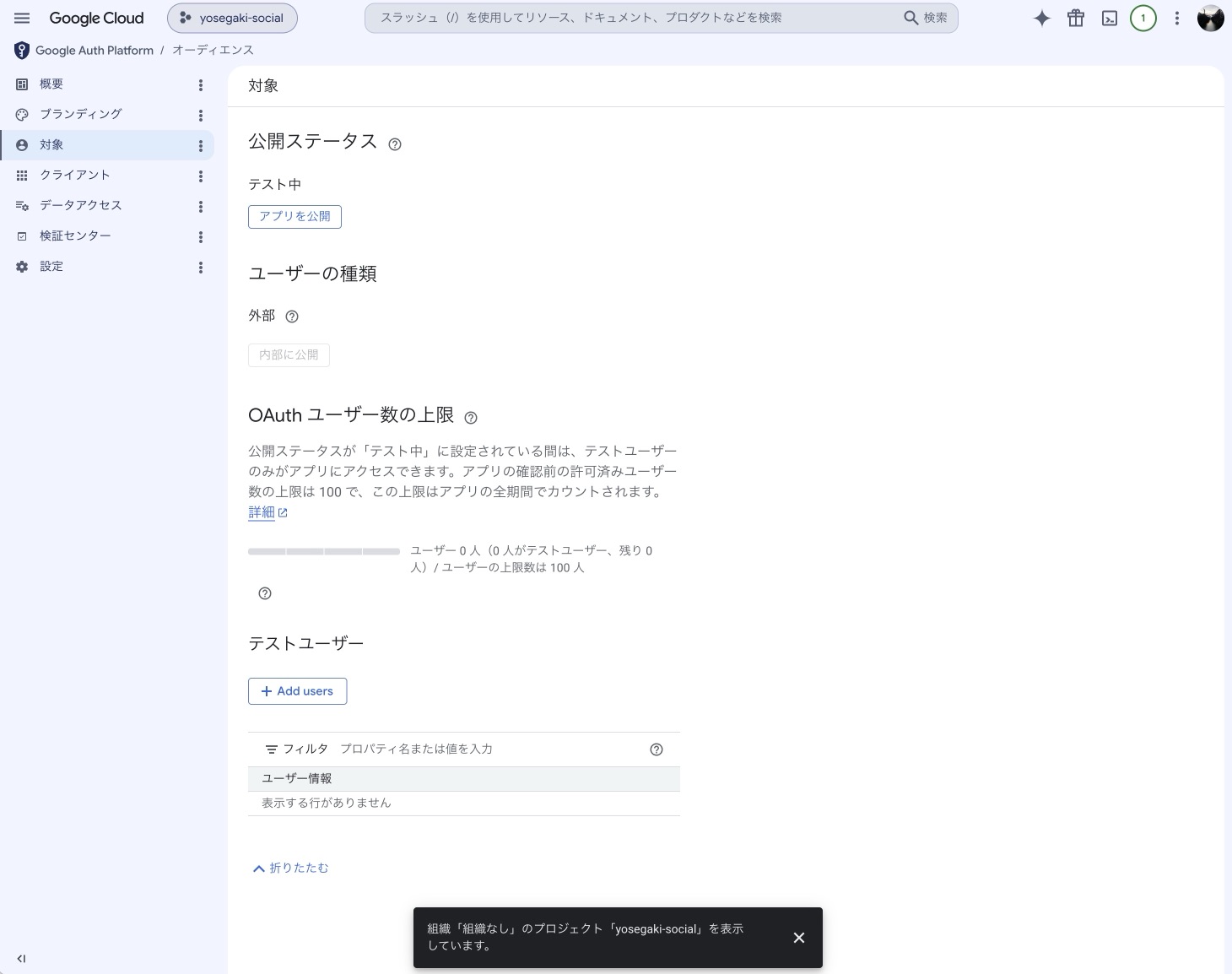This screenshot has width=1232, height=974.
Task: Click the Google Auth Platform shield icon
Action: [x=22, y=51]
